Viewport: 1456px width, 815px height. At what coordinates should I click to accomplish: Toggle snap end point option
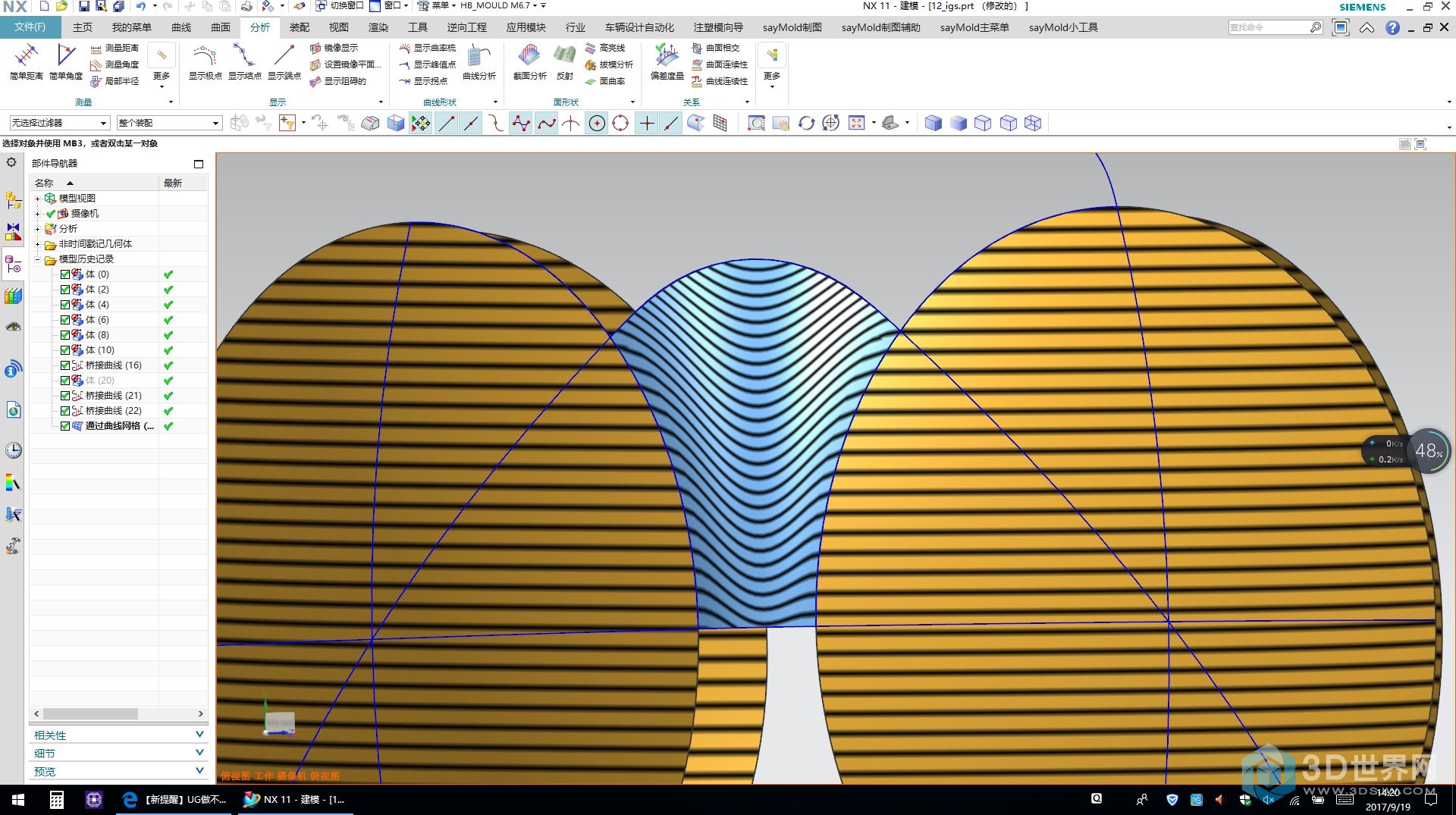[x=447, y=123]
